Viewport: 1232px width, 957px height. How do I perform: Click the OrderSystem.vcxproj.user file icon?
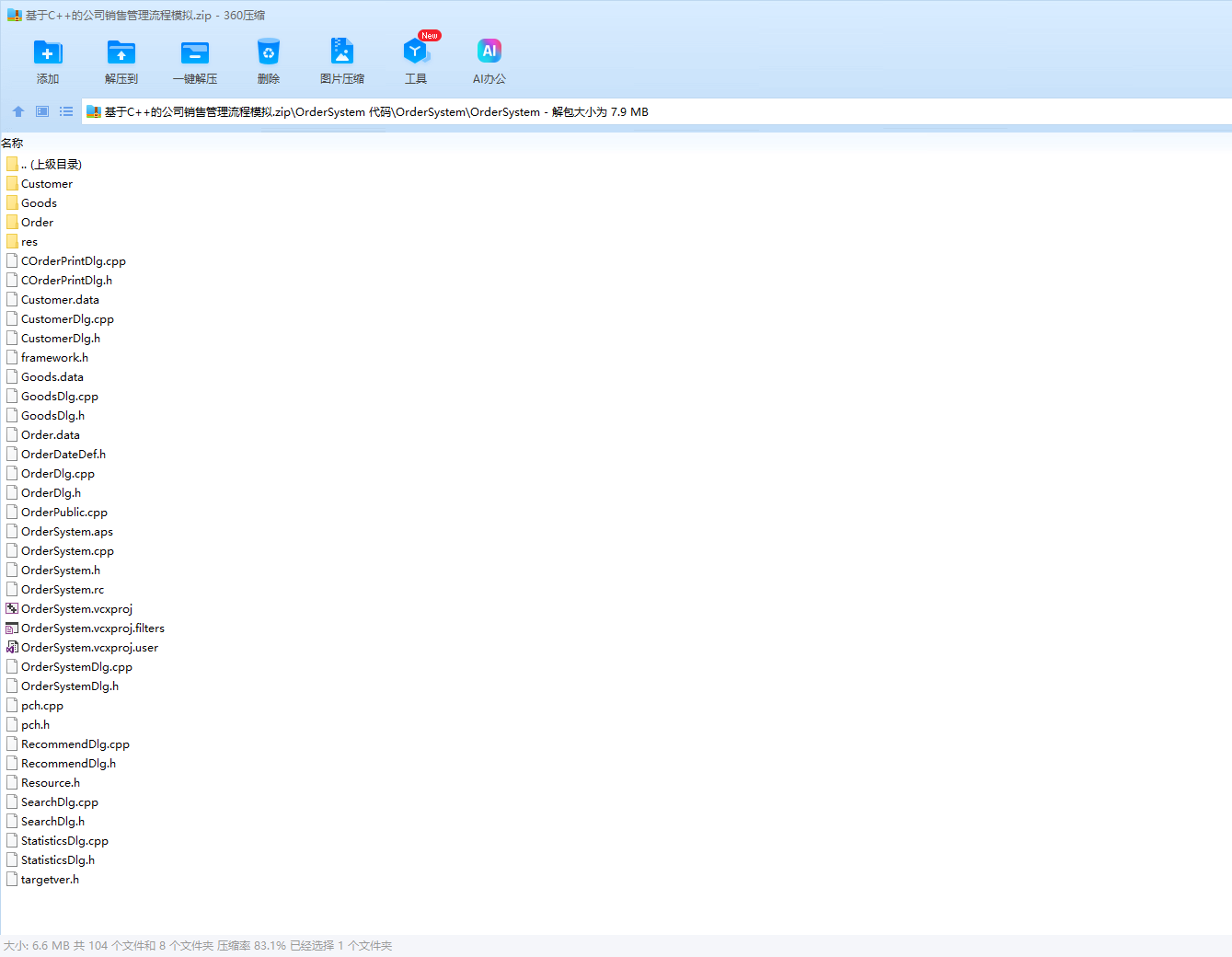[12, 647]
